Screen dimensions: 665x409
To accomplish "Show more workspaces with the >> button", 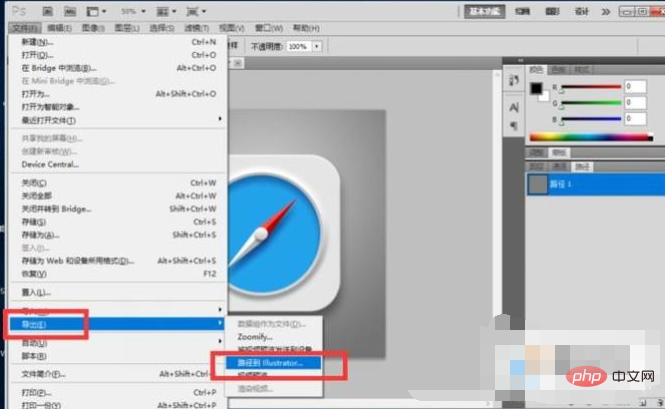I will pos(606,12).
